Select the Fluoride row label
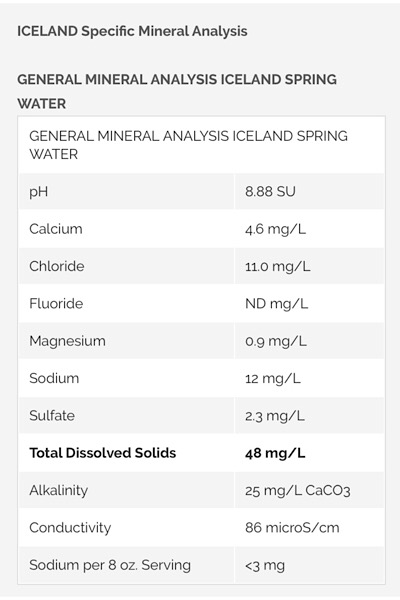The height and width of the screenshot is (600, 400). [x=56, y=303]
